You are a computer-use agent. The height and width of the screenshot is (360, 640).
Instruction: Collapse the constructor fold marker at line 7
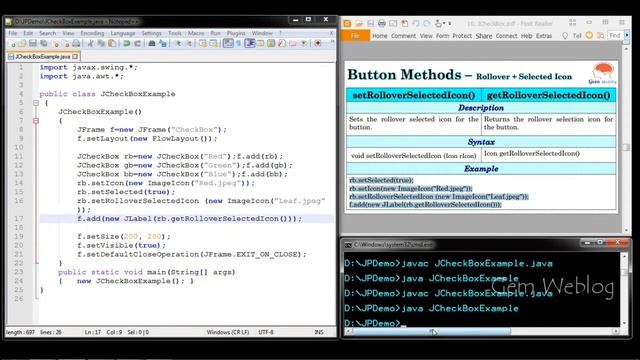point(36,121)
